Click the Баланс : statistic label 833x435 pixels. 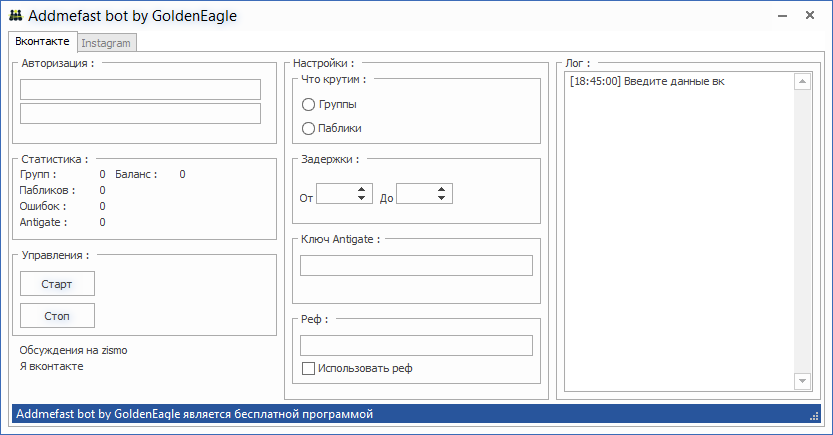coord(136,174)
